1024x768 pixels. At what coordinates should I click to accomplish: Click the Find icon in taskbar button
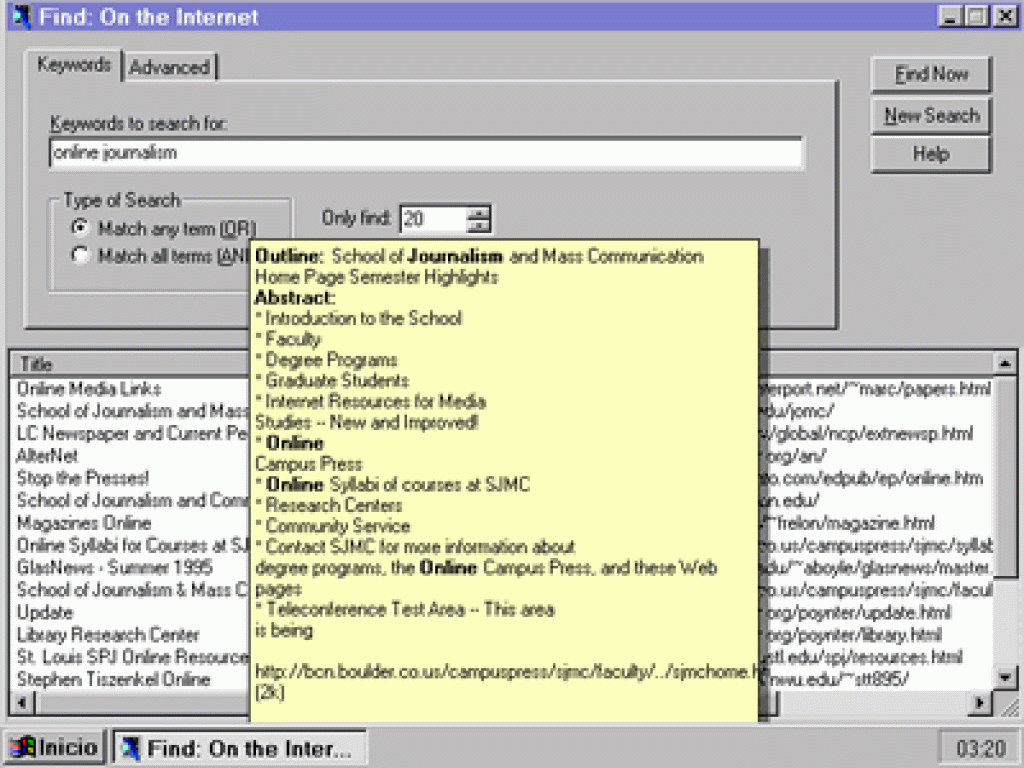click(x=131, y=748)
